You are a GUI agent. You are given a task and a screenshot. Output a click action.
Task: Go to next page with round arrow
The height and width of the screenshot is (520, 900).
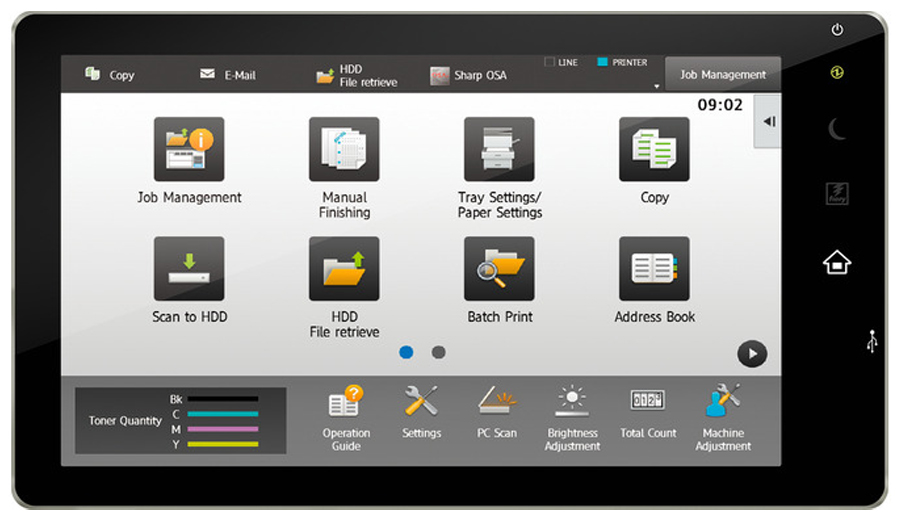[x=752, y=353]
